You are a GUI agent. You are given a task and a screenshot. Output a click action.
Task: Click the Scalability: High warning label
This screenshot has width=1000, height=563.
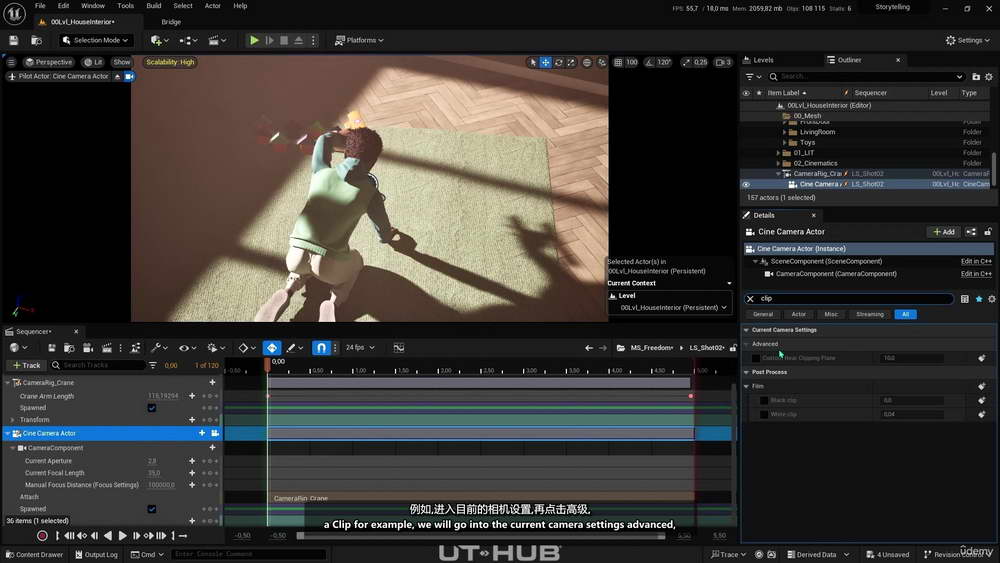[x=170, y=62]
